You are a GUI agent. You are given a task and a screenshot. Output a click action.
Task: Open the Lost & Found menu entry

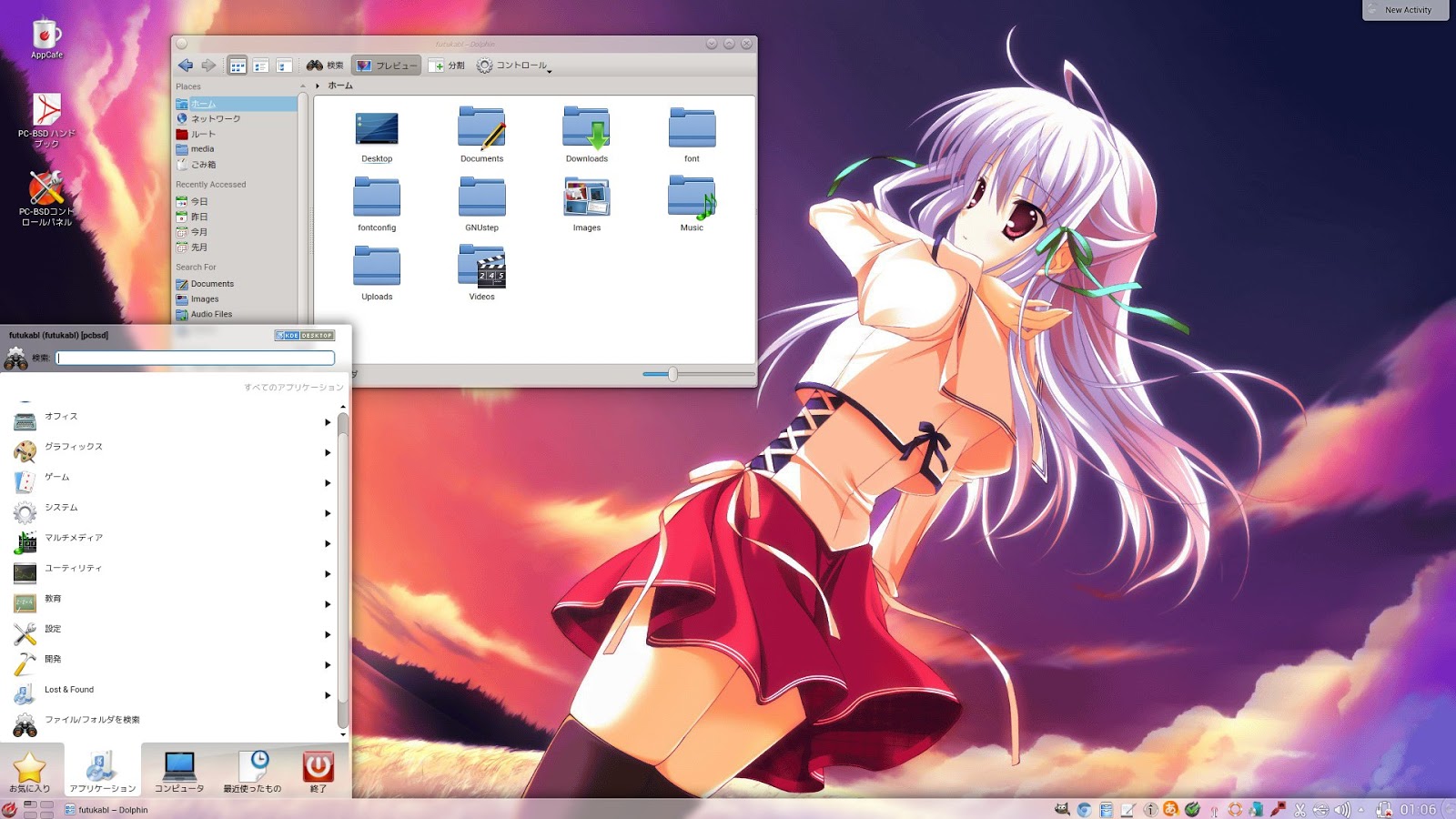coord(173,694)
